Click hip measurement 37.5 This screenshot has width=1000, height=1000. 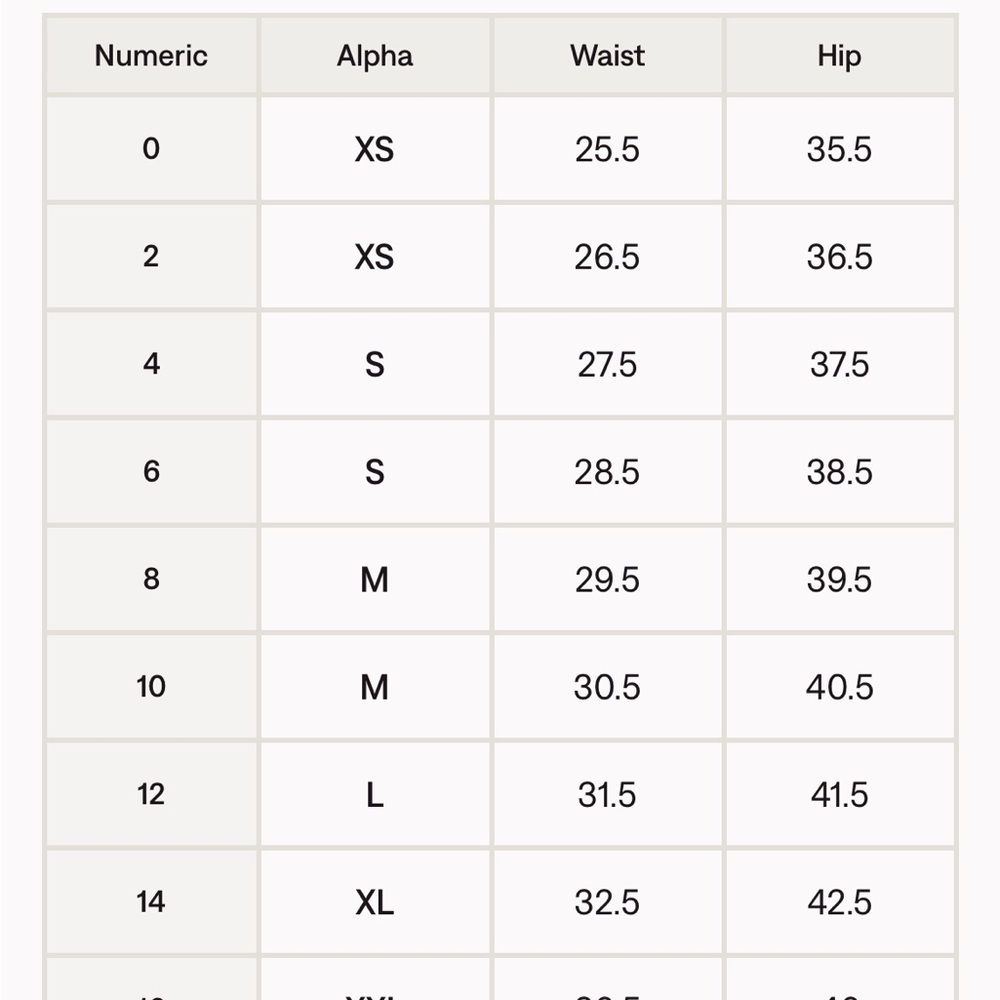tap(839, 364)
